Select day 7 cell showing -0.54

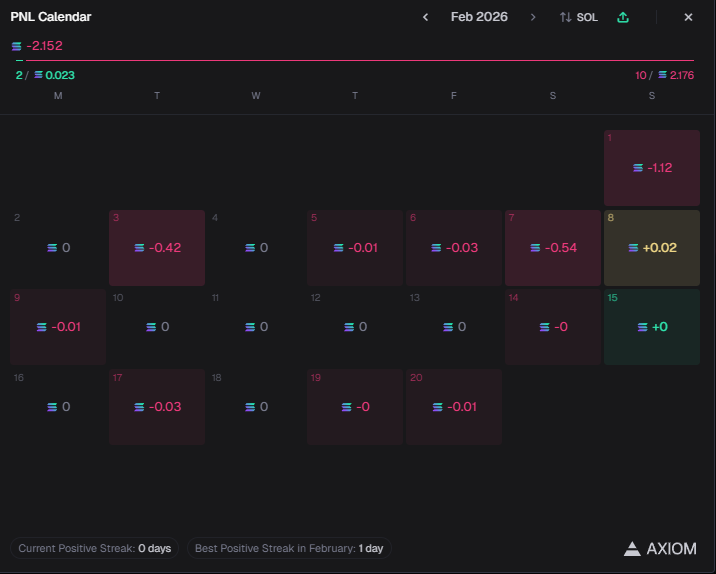(553, 248)
